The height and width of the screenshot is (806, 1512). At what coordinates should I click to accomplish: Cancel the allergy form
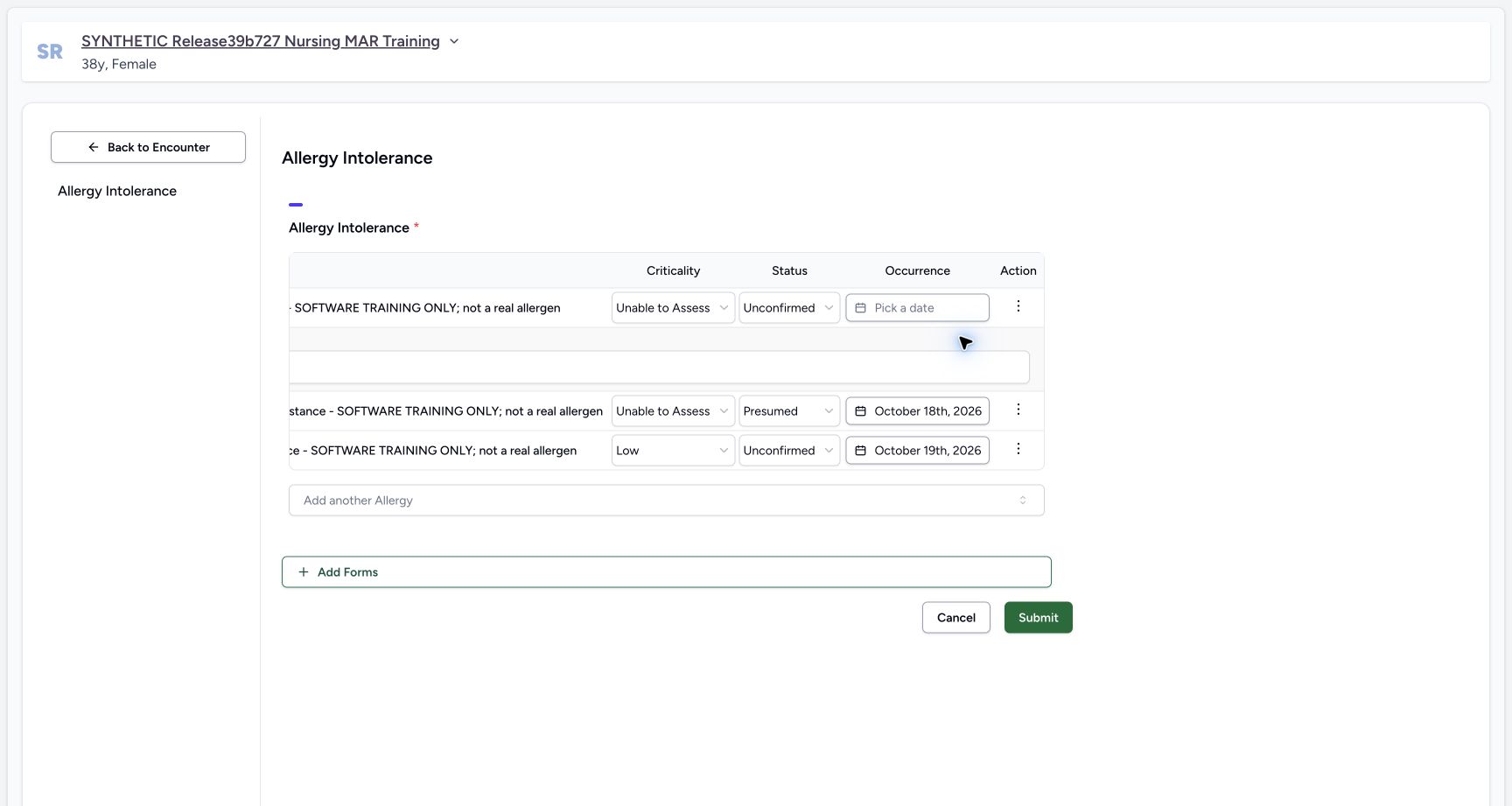tap(956, 618)
